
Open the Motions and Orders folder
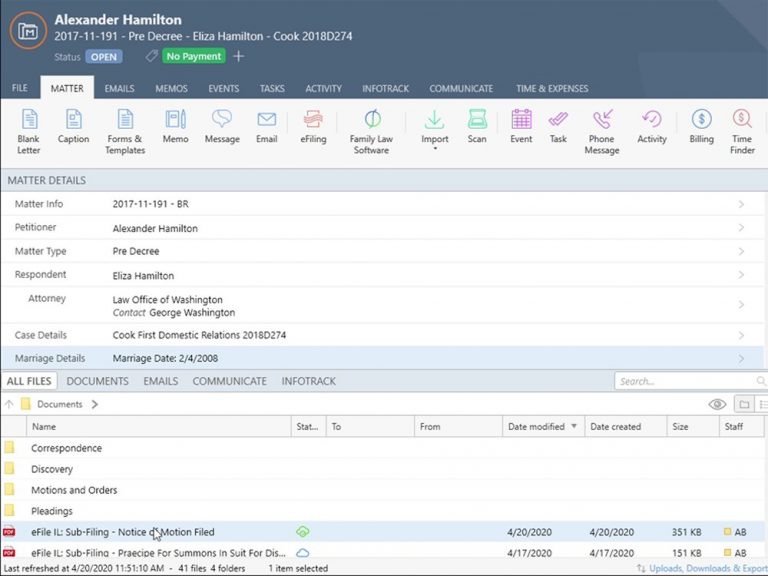[74, 490]
